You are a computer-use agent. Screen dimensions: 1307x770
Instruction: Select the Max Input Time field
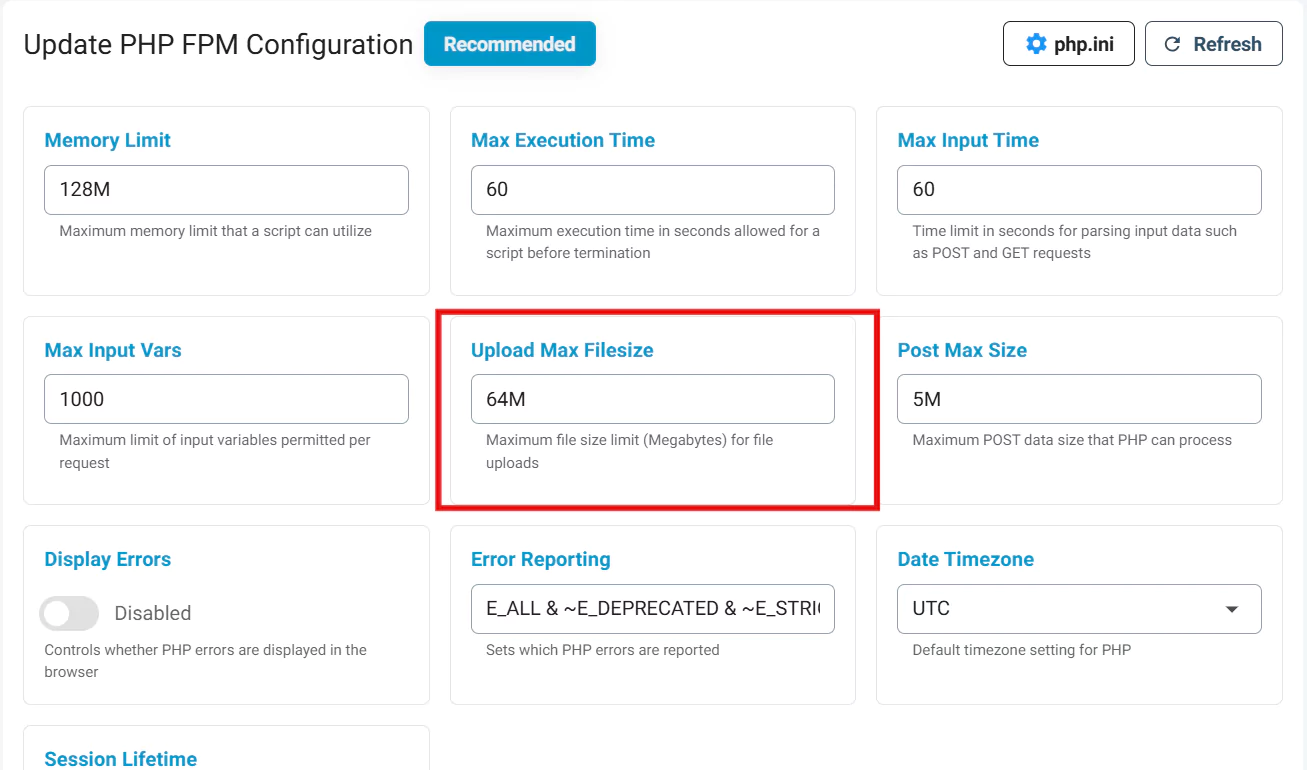coord(1079,190)
